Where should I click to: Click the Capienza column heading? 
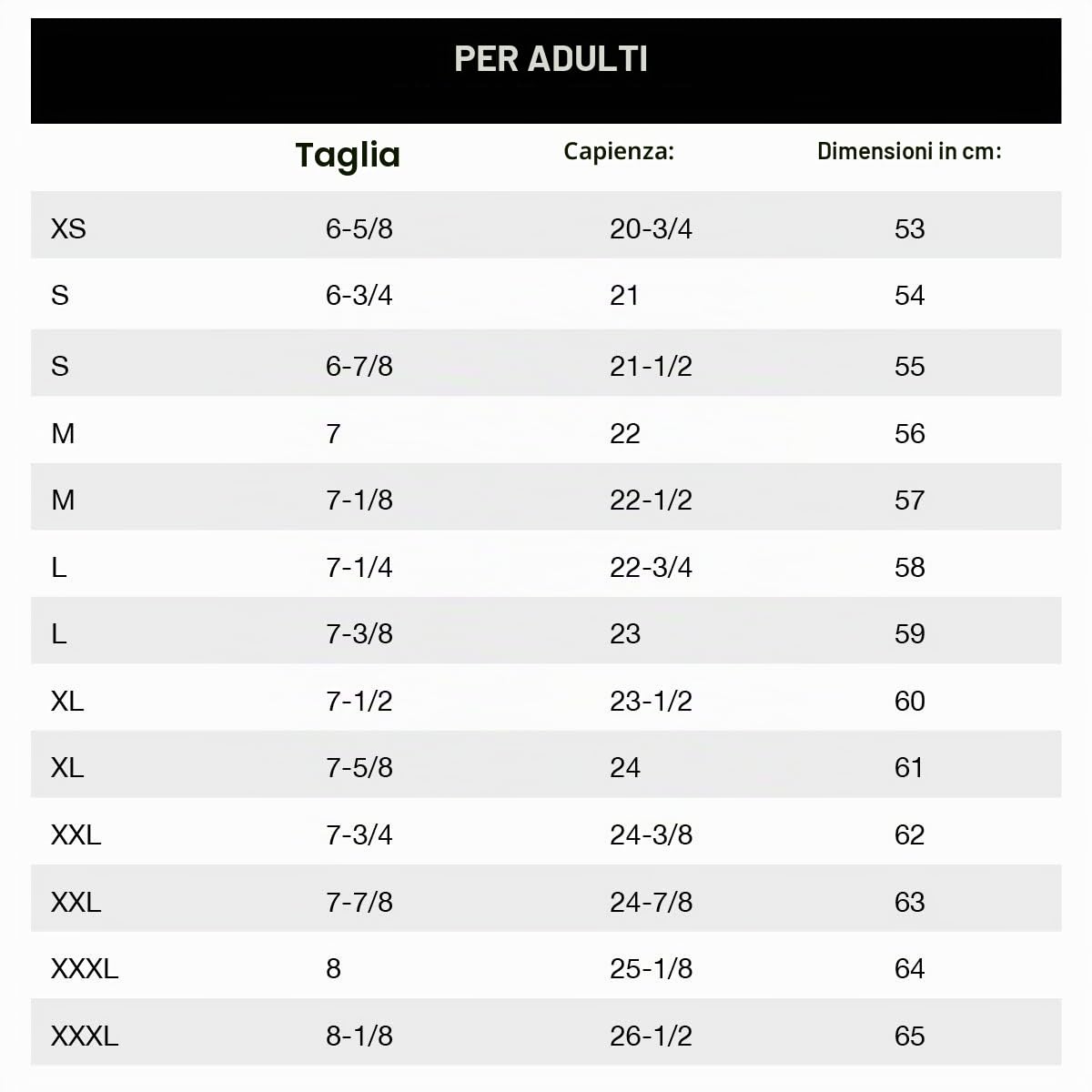[619, 151]
